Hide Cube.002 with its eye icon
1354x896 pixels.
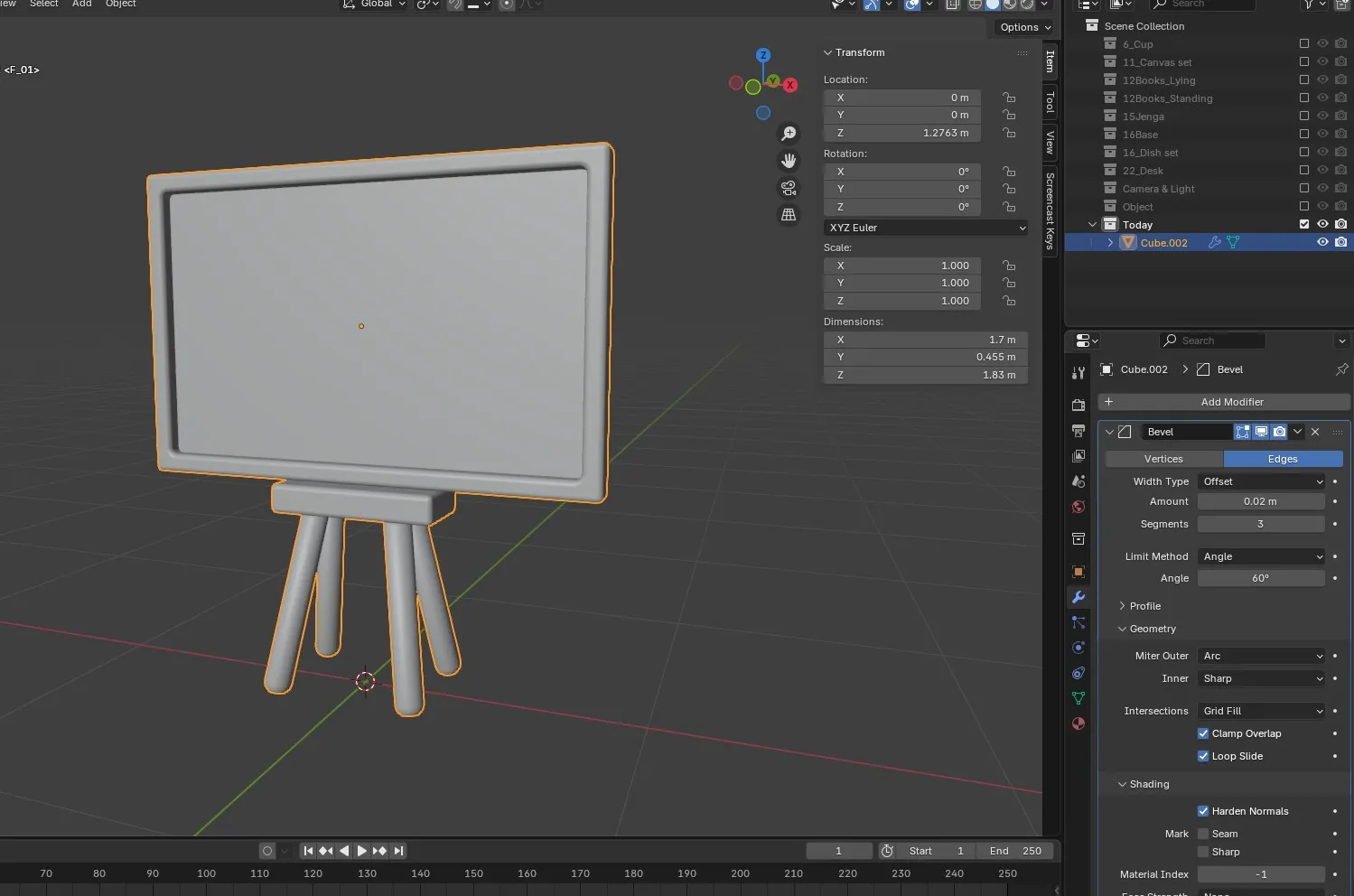point(1322,242)
